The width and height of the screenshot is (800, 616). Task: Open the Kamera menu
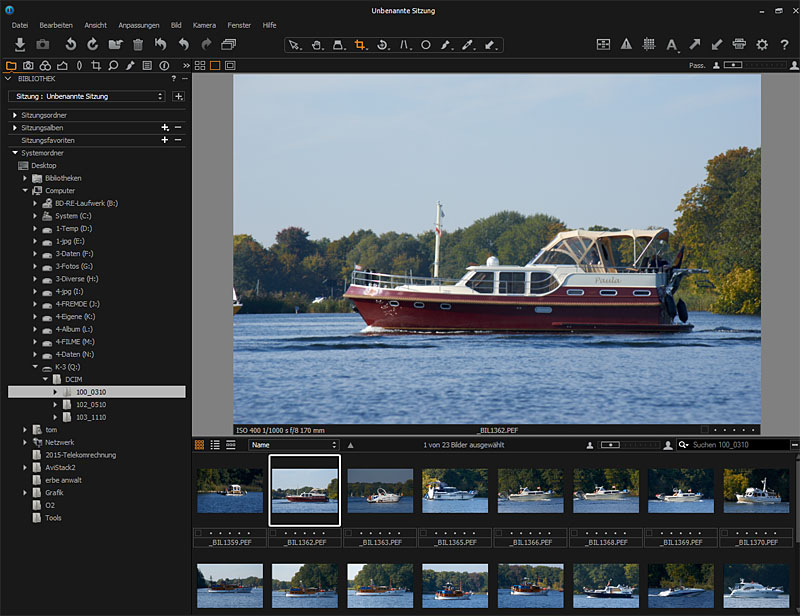(204, 24)
